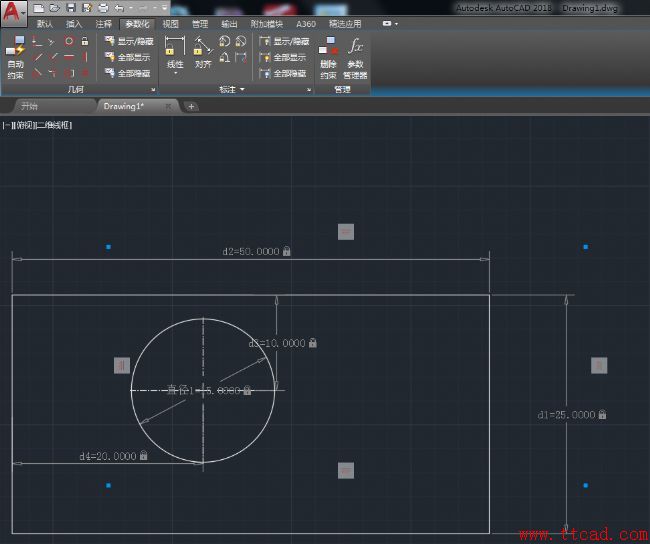Click the Save As quick access icon
The height and width of the screenshot is (544, 650).
click(87, 7)
